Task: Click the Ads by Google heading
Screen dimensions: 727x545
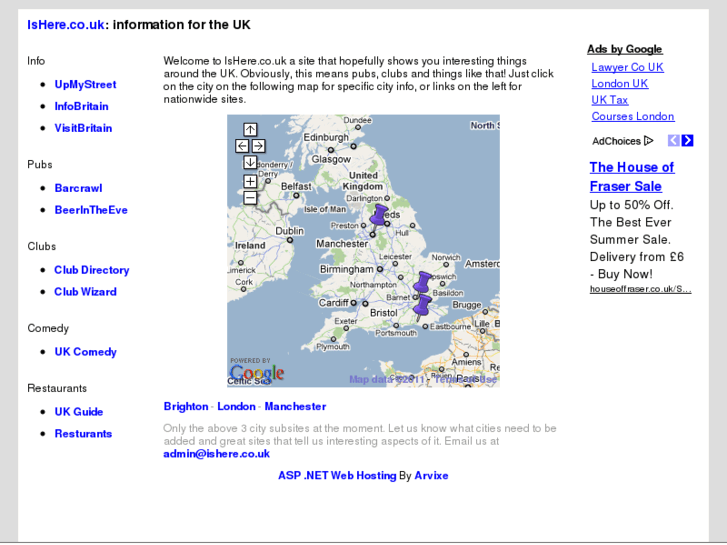Action: 625,49
